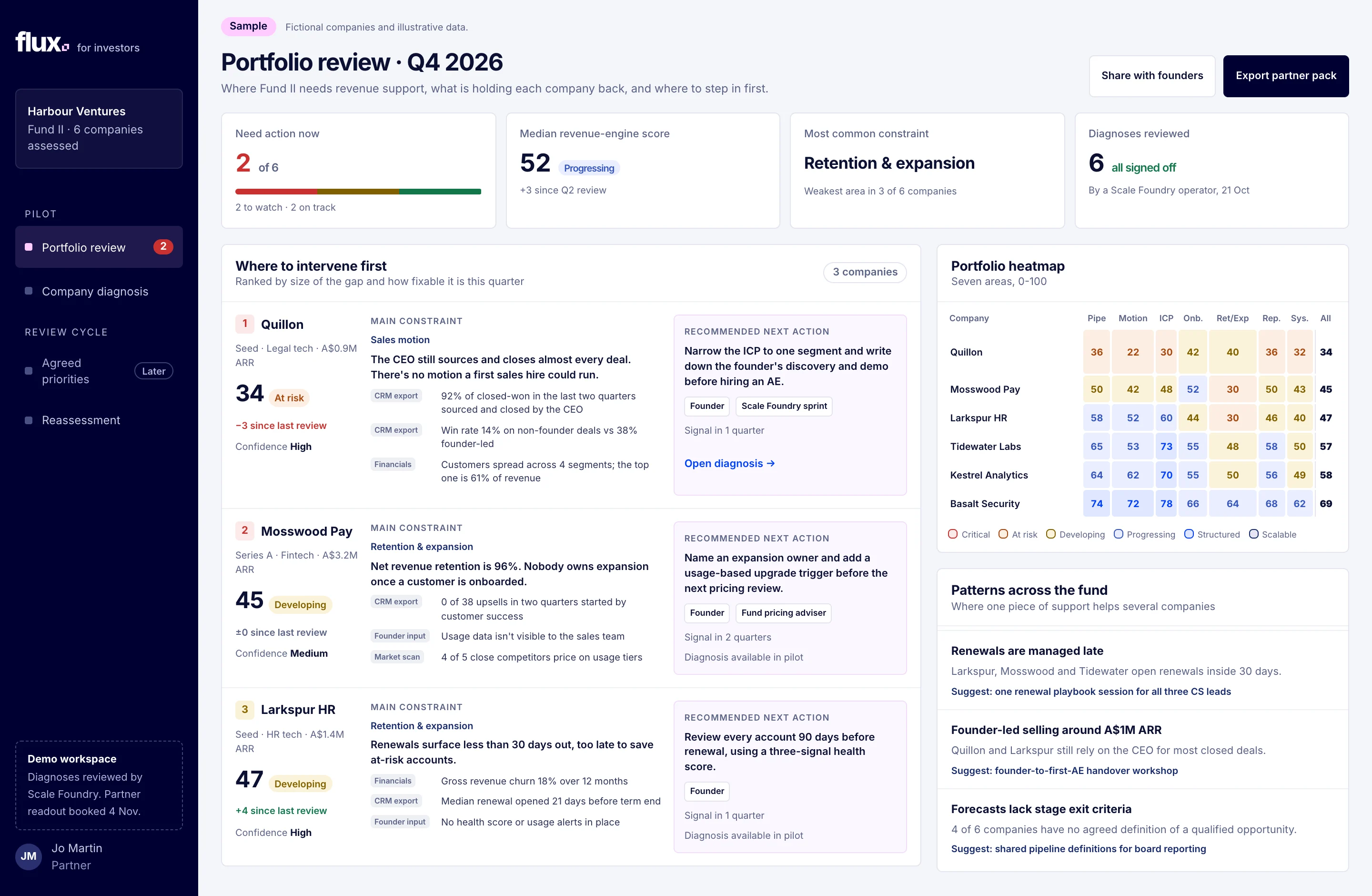Click the Harbour Ventures fund card
This screenshot has width=1372, height=896.
tap(99, 128)
